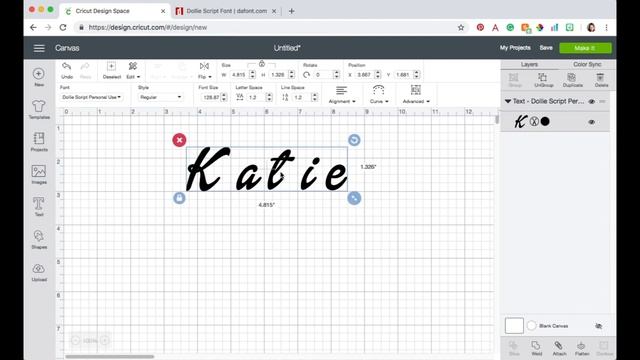This screenshot has height=360, width=640.
Task: Click the Position Y field
Action: pyautogui.click(x=403, y=75)
